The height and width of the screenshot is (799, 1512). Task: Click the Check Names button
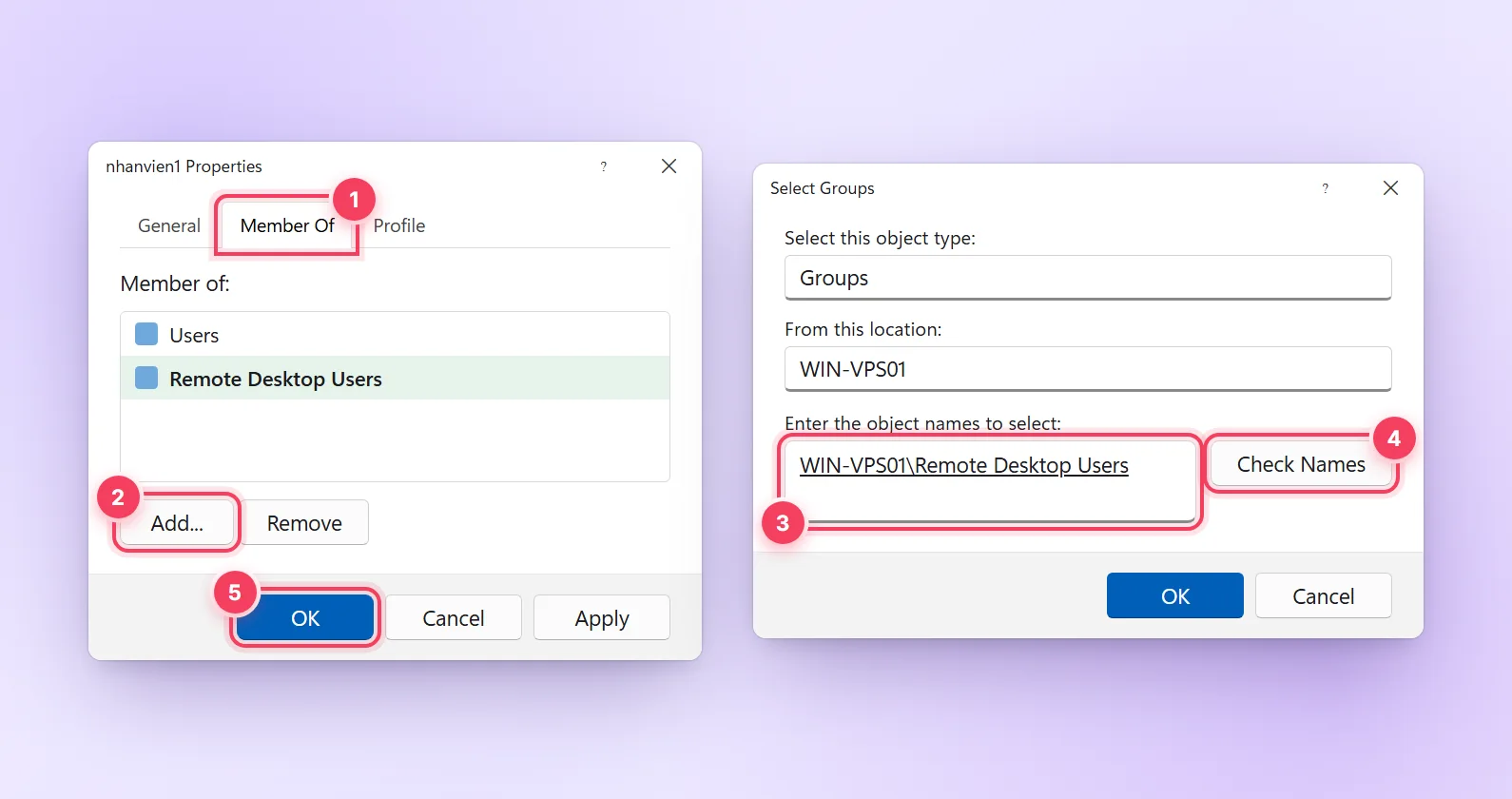click(1301, 464)
